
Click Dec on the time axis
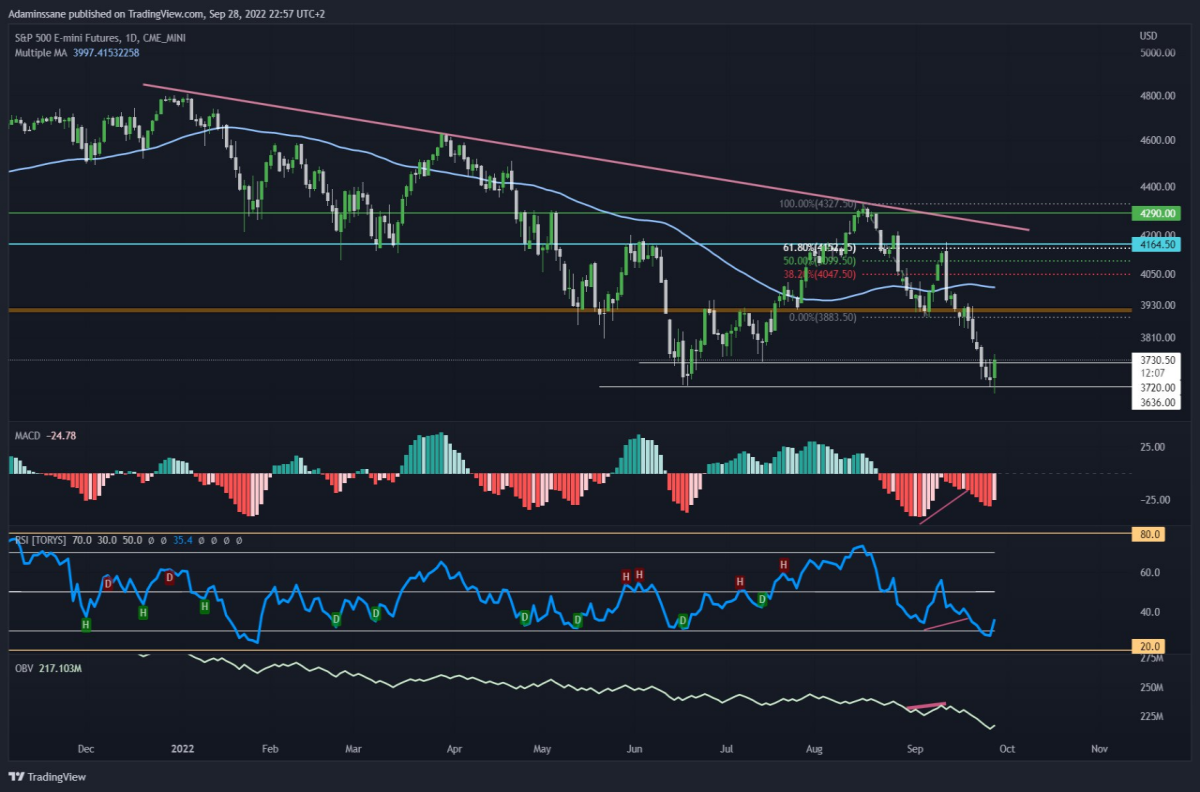[85, 748]
